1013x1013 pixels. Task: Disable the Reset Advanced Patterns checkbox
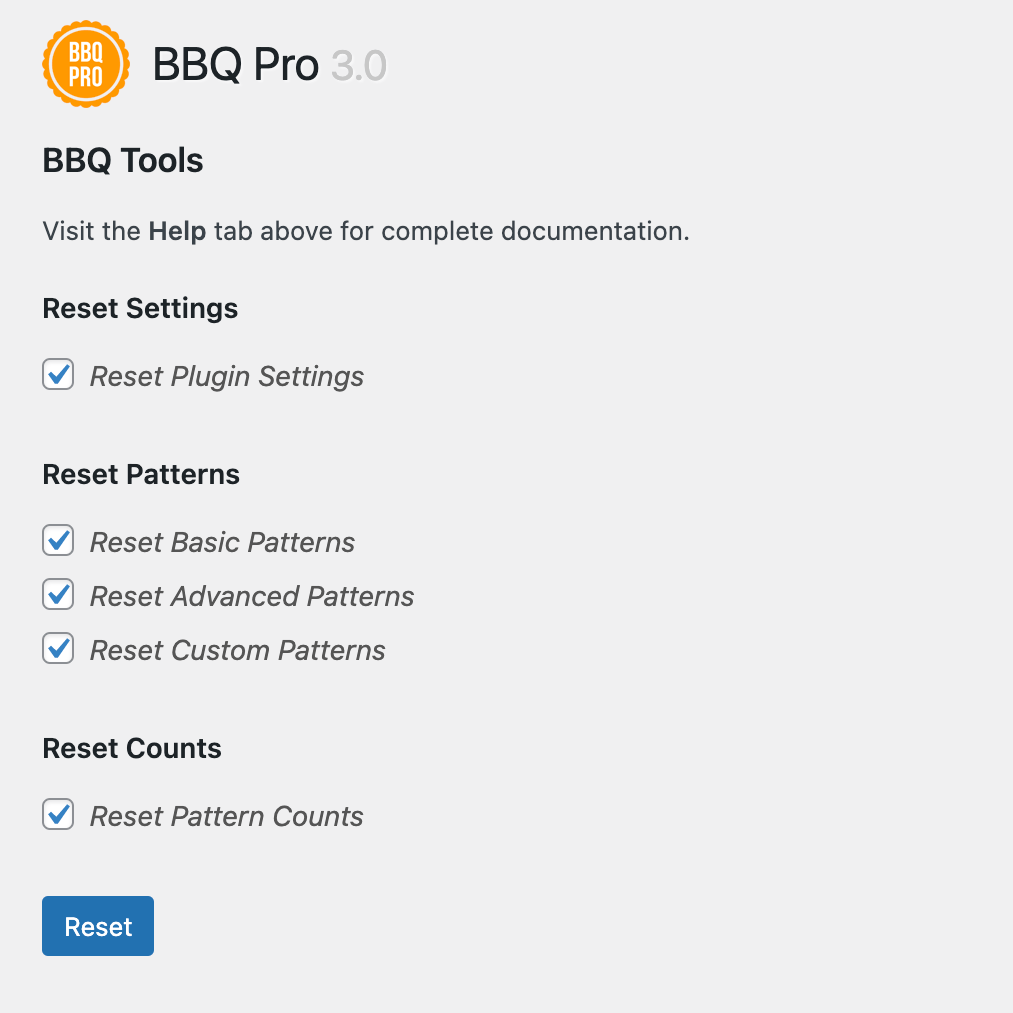(58, 595)
